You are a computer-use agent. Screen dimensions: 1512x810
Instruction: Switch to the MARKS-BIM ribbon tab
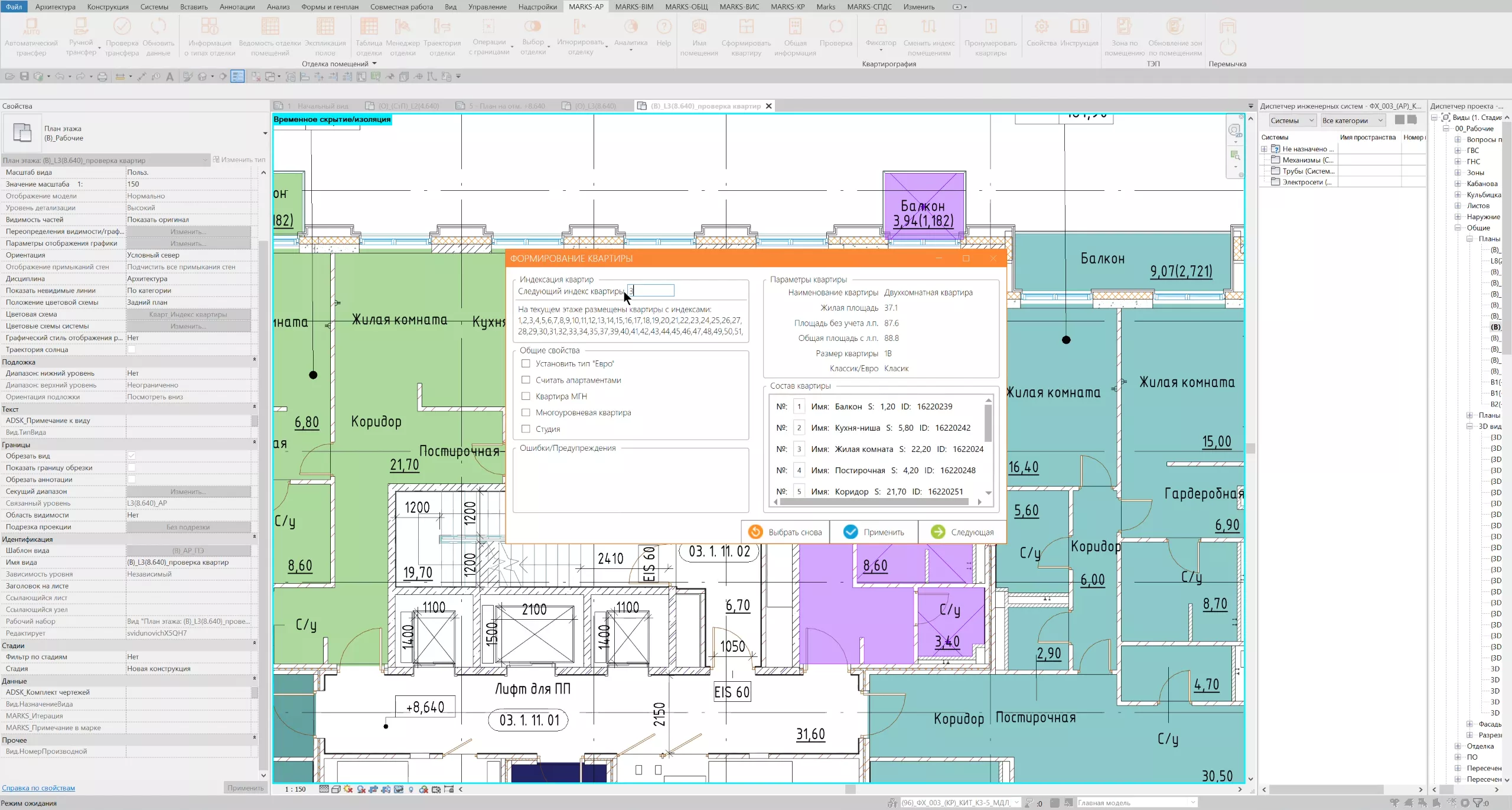[x=634, y=6]
